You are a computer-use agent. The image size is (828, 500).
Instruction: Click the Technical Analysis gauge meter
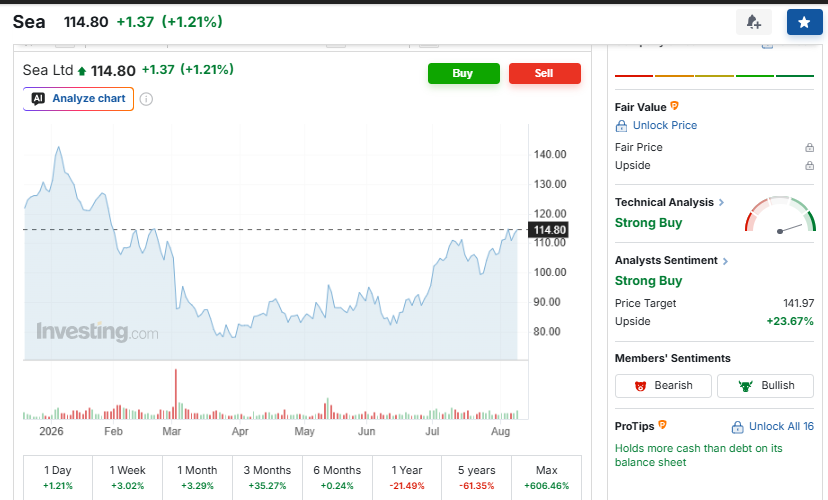780,214
